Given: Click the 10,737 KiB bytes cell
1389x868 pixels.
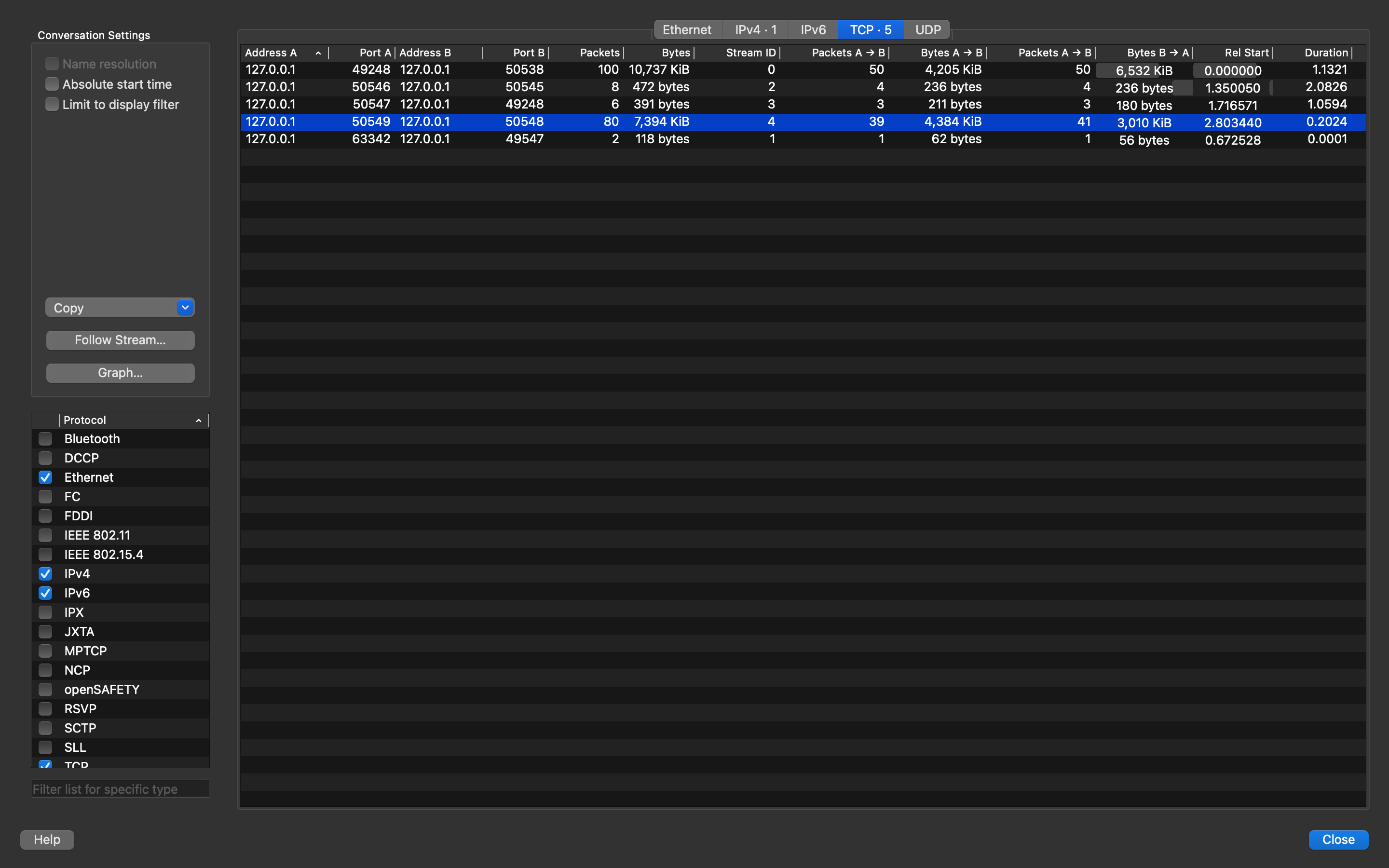Looking at the screenshot, I should 659,69.
